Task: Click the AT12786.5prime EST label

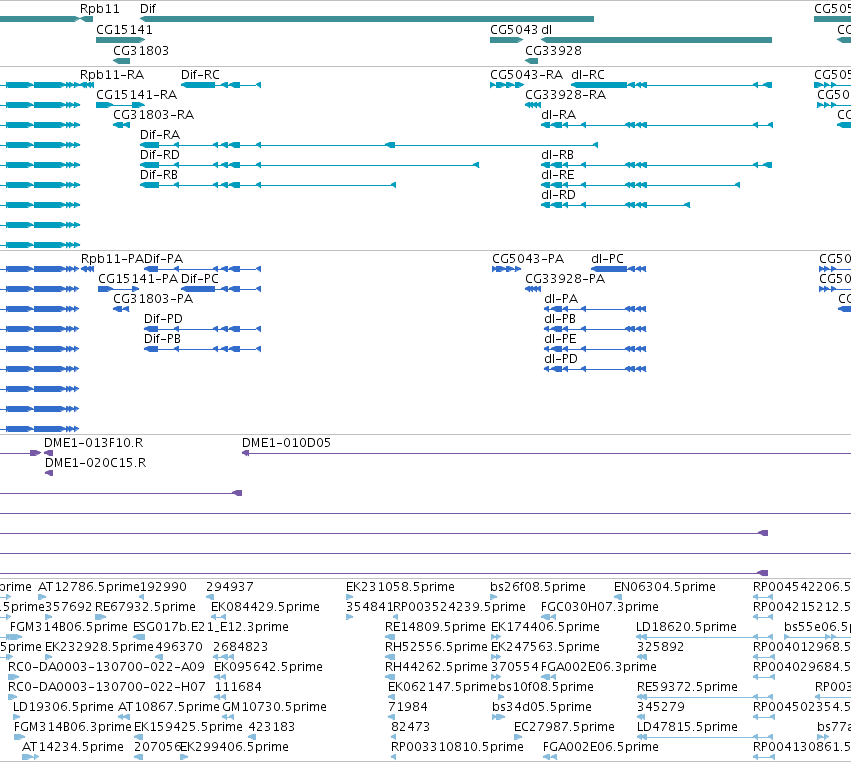Action: click(x=89, y=587)
